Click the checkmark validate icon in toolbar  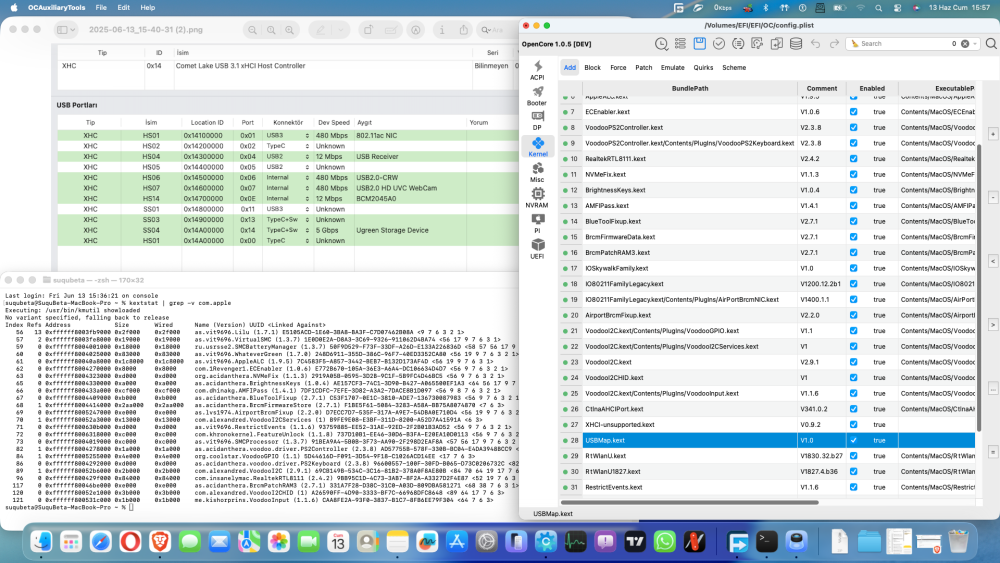(719, 43)
